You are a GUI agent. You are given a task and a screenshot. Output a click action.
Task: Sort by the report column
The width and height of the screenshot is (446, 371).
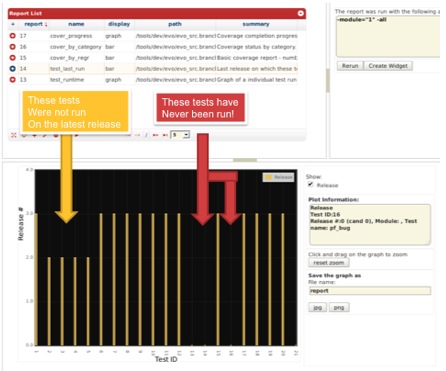coord(35,24)
